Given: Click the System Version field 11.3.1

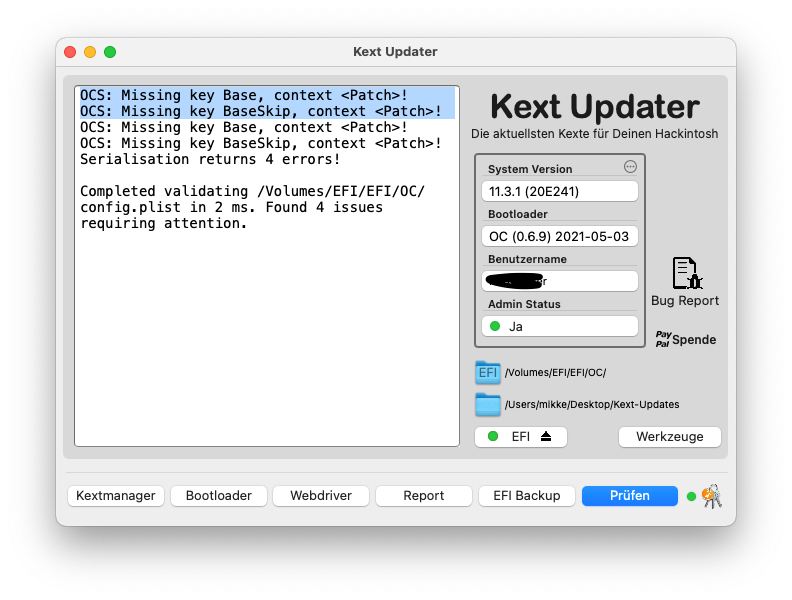Looking at the screenshot, I should (560, 191).
